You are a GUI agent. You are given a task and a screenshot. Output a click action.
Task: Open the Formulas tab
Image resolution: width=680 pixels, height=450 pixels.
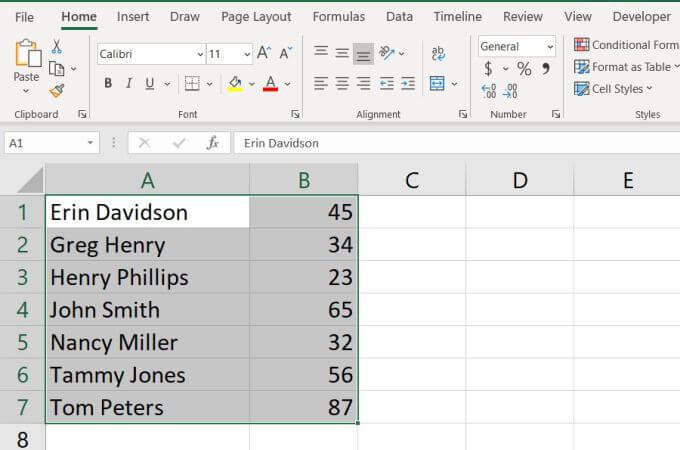(x=339, y=17)
